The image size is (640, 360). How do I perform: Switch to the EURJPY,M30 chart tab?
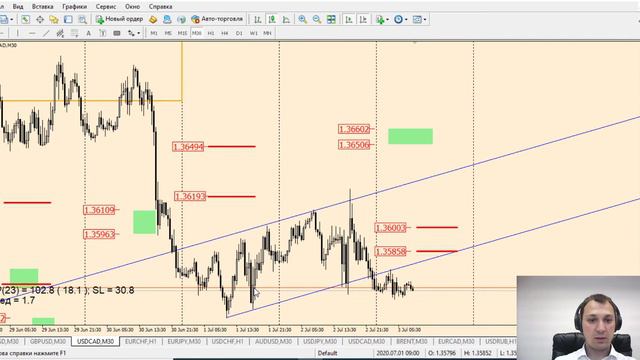(x=184, y=341)
